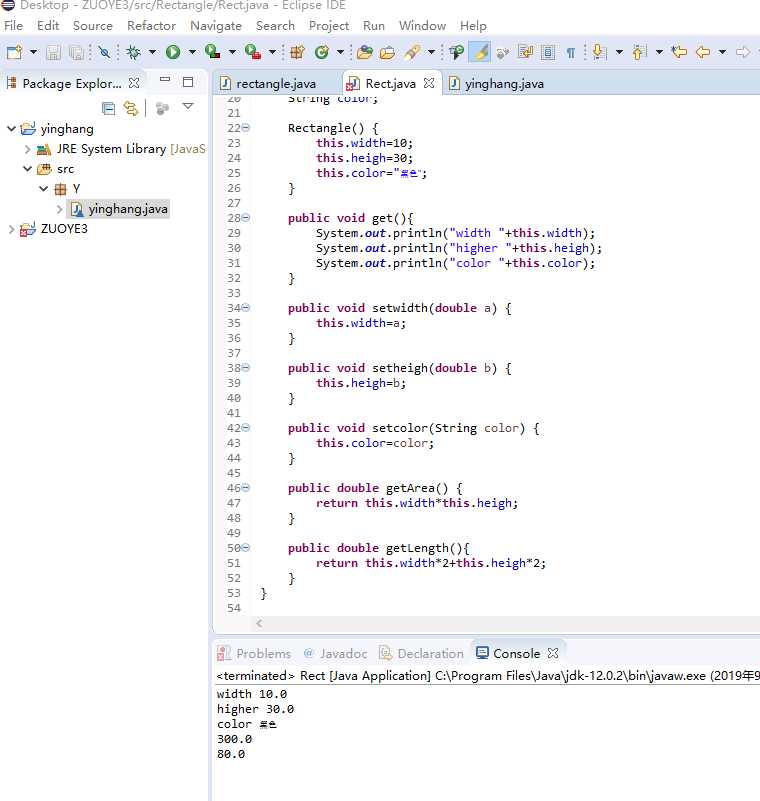
Task: Toggle Show Whitespace Characters pilcrow icon
Action: [571, 53]
